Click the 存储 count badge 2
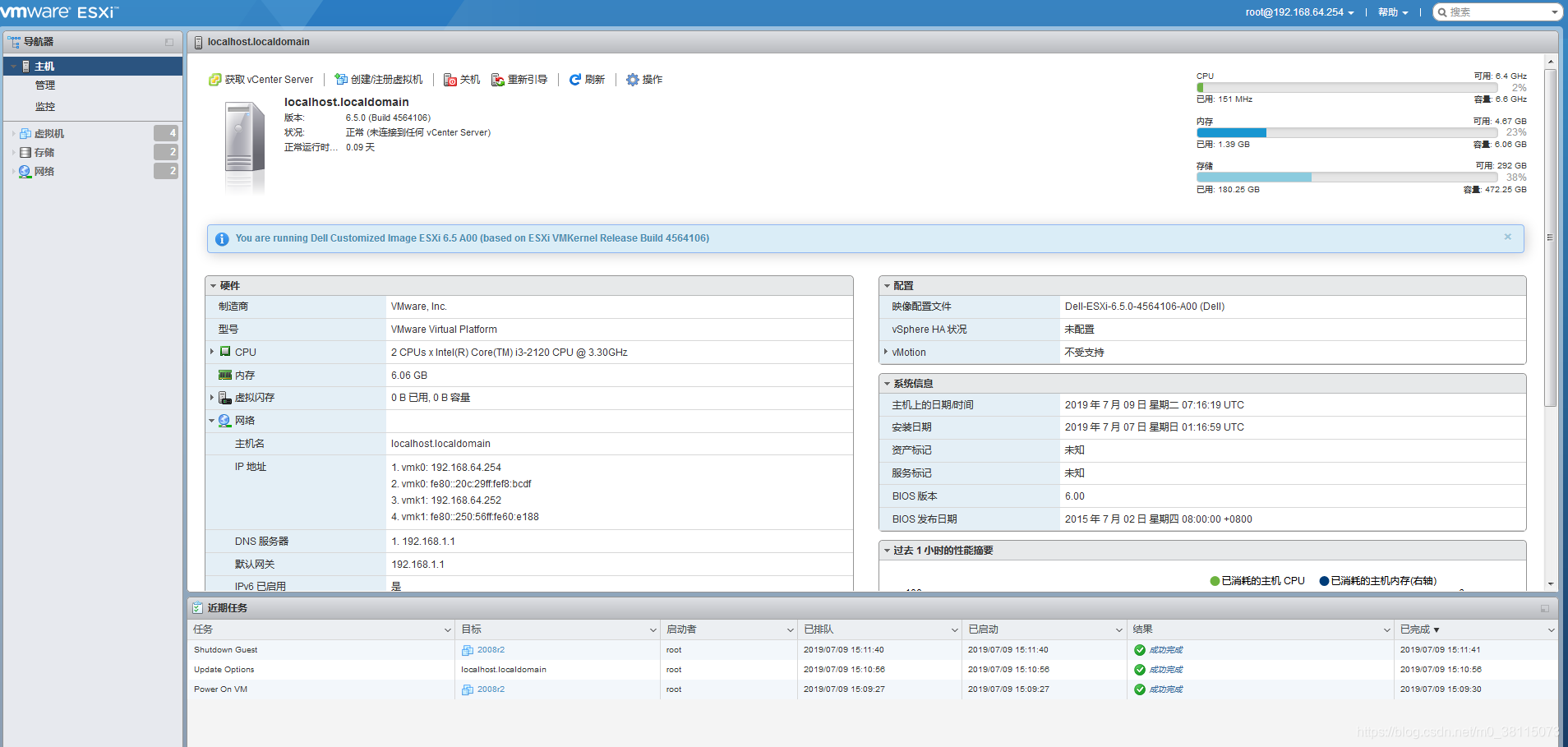 pos(166,152)
